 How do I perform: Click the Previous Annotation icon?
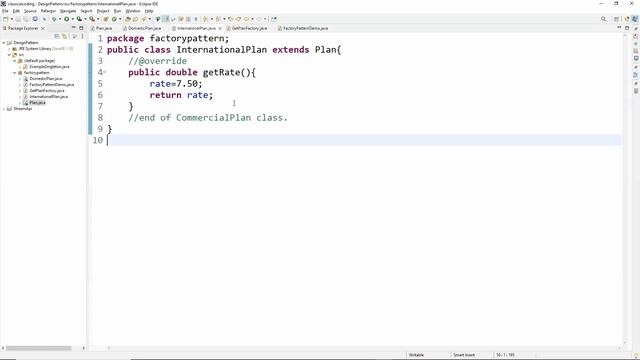click(218, 19)
